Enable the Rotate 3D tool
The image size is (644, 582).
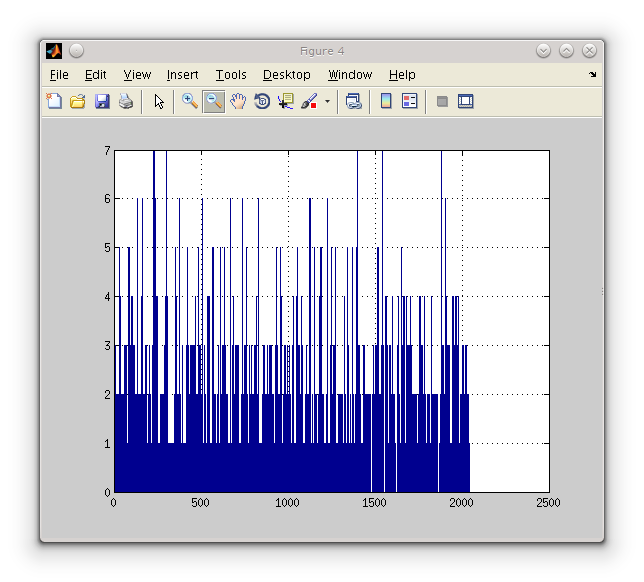pyautogui.click(x=262, y=101)
